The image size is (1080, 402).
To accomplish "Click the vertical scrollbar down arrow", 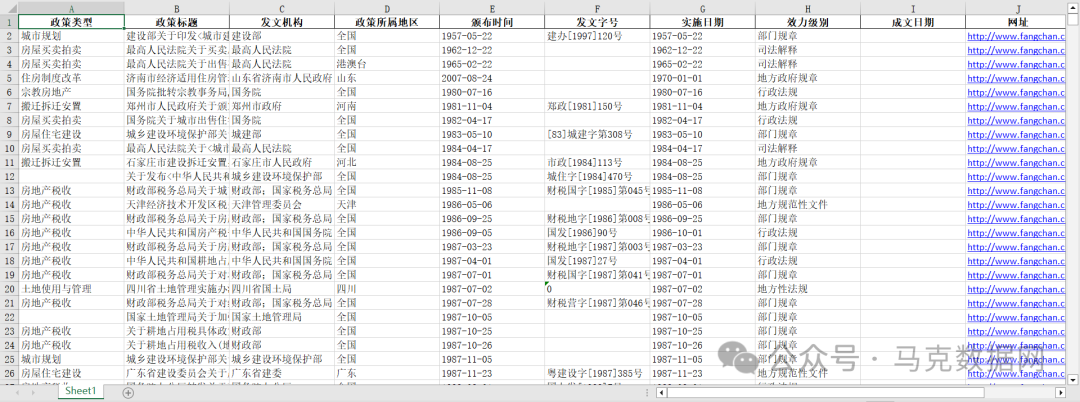I will (1072, 379).
